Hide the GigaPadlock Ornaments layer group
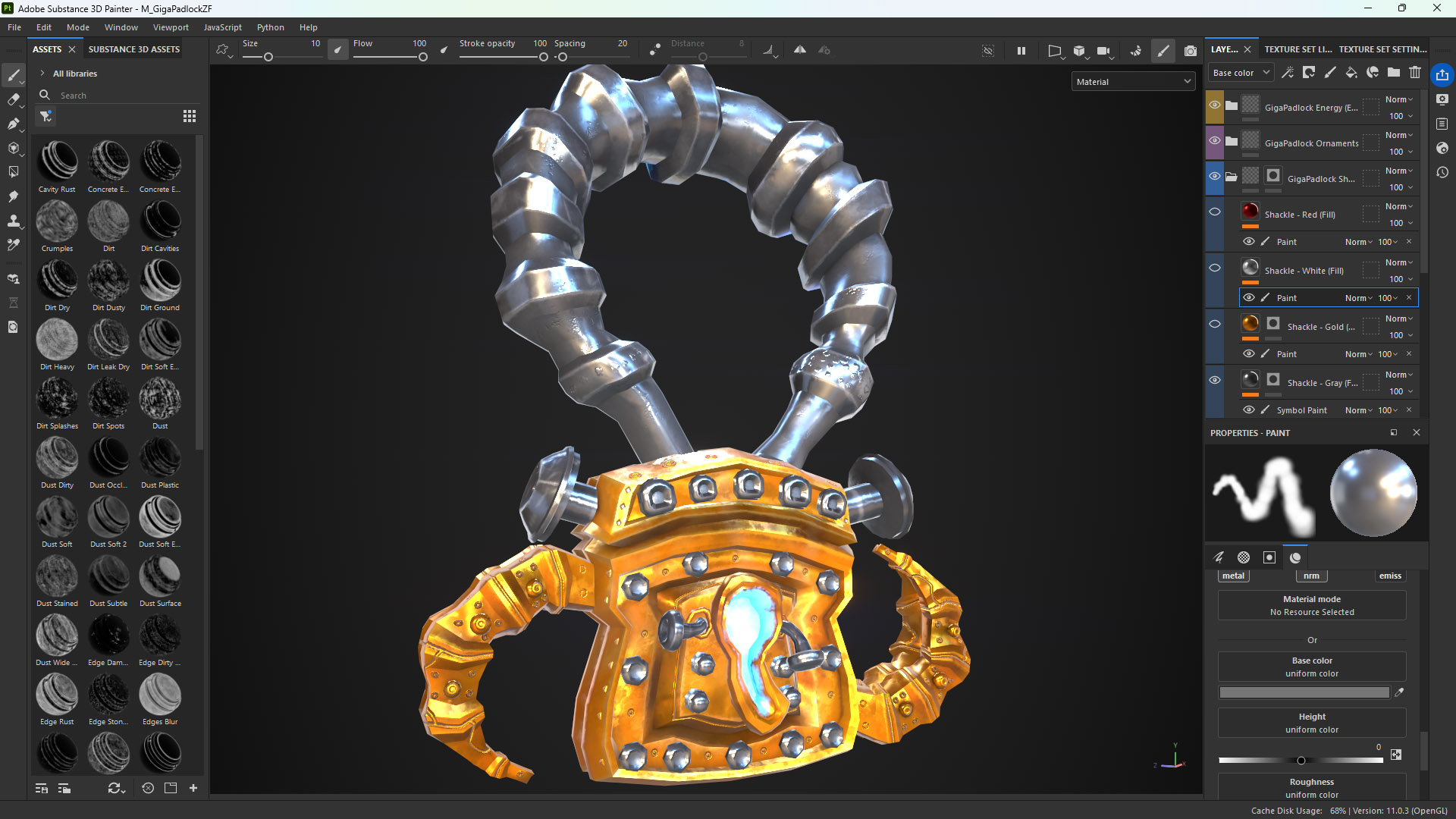This screenshot has height=819, width=1456. coord(1215,143)
